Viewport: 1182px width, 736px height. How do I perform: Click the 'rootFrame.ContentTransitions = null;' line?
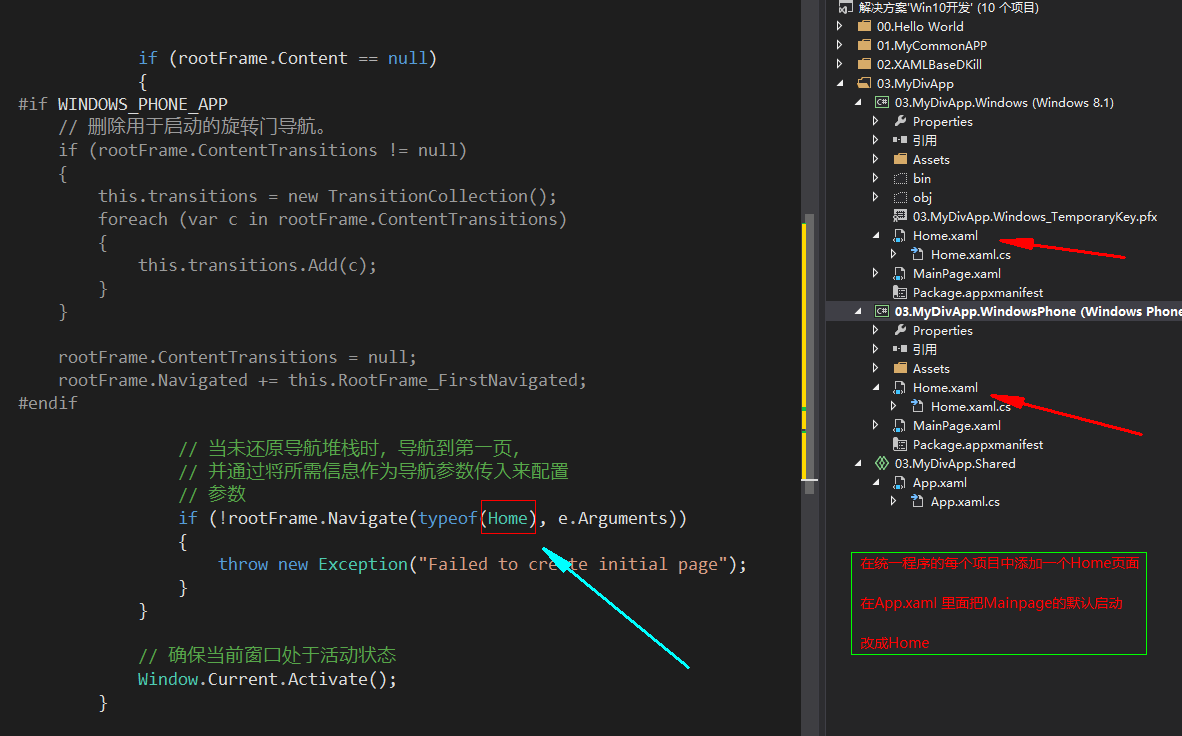point(237,357)
